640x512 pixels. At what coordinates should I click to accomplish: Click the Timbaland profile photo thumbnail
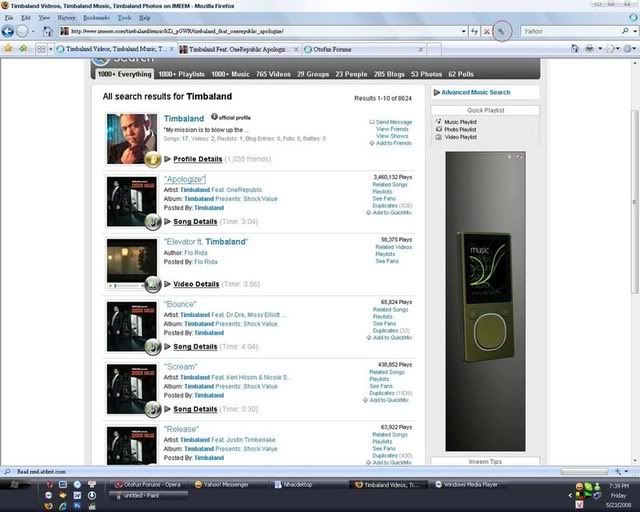(131, 139)
